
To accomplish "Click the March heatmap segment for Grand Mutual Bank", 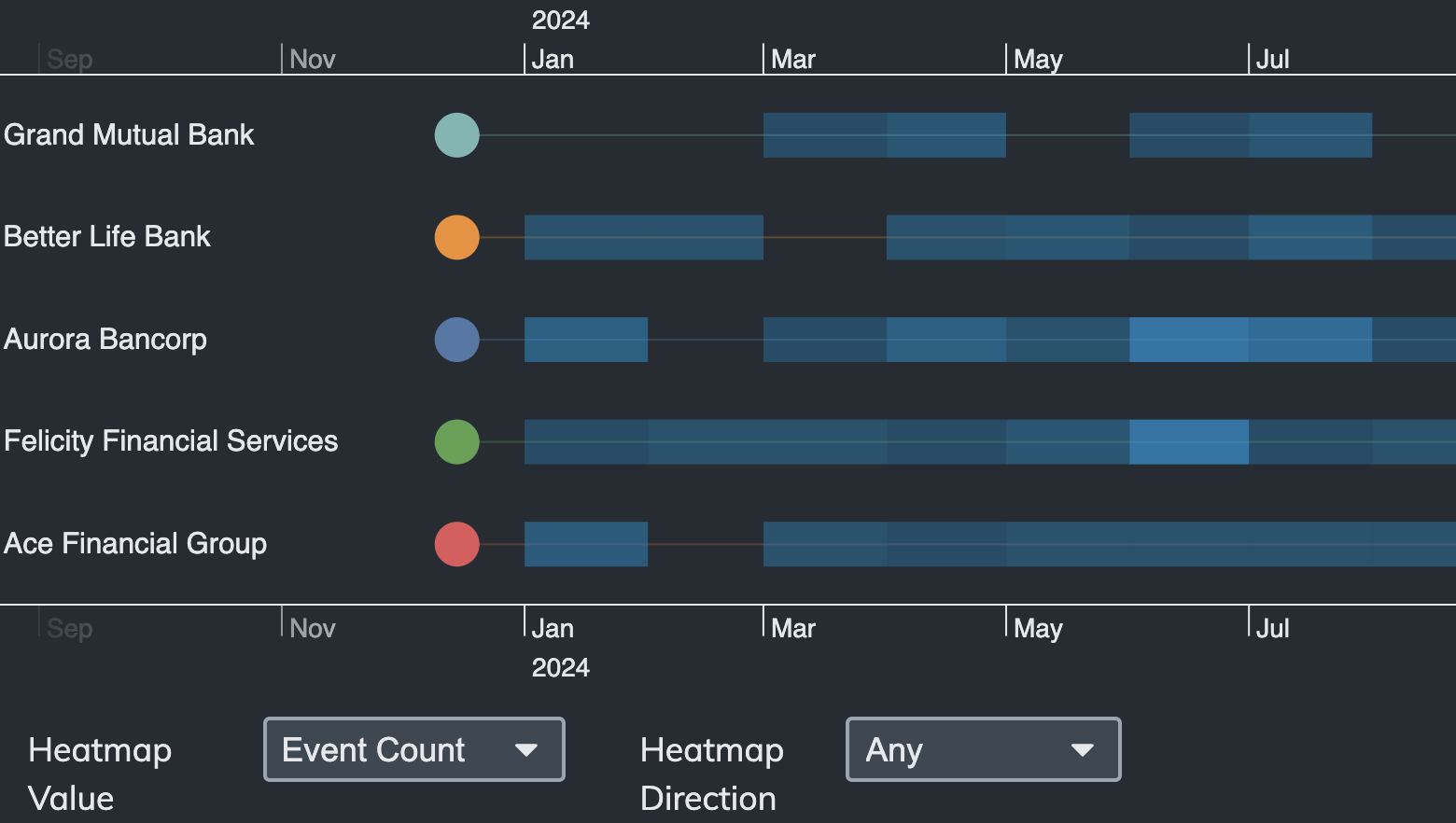I will [x=824, y=134].
